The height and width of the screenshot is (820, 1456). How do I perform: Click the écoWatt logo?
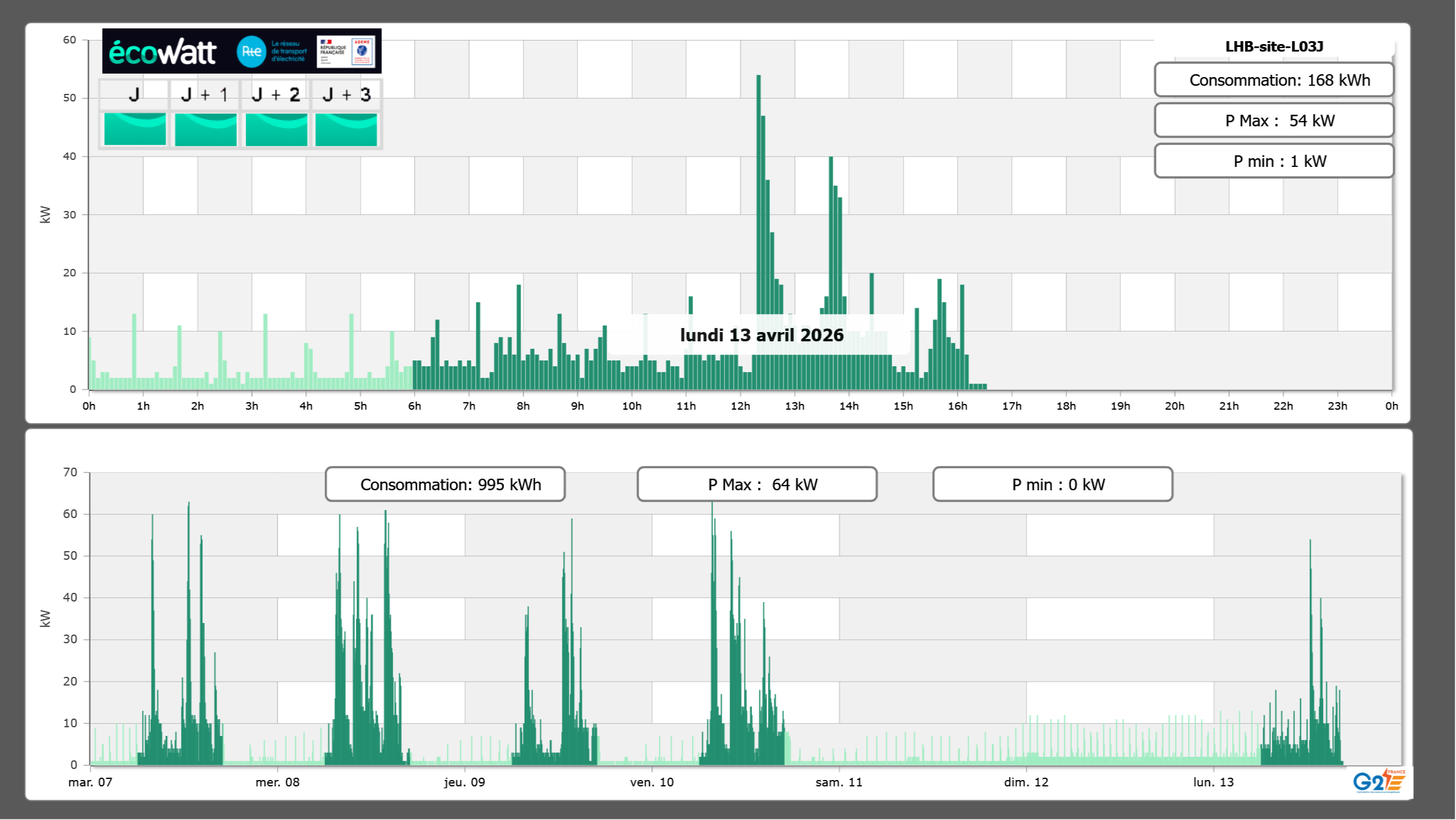pyautogui.click(x=163, y=52)
